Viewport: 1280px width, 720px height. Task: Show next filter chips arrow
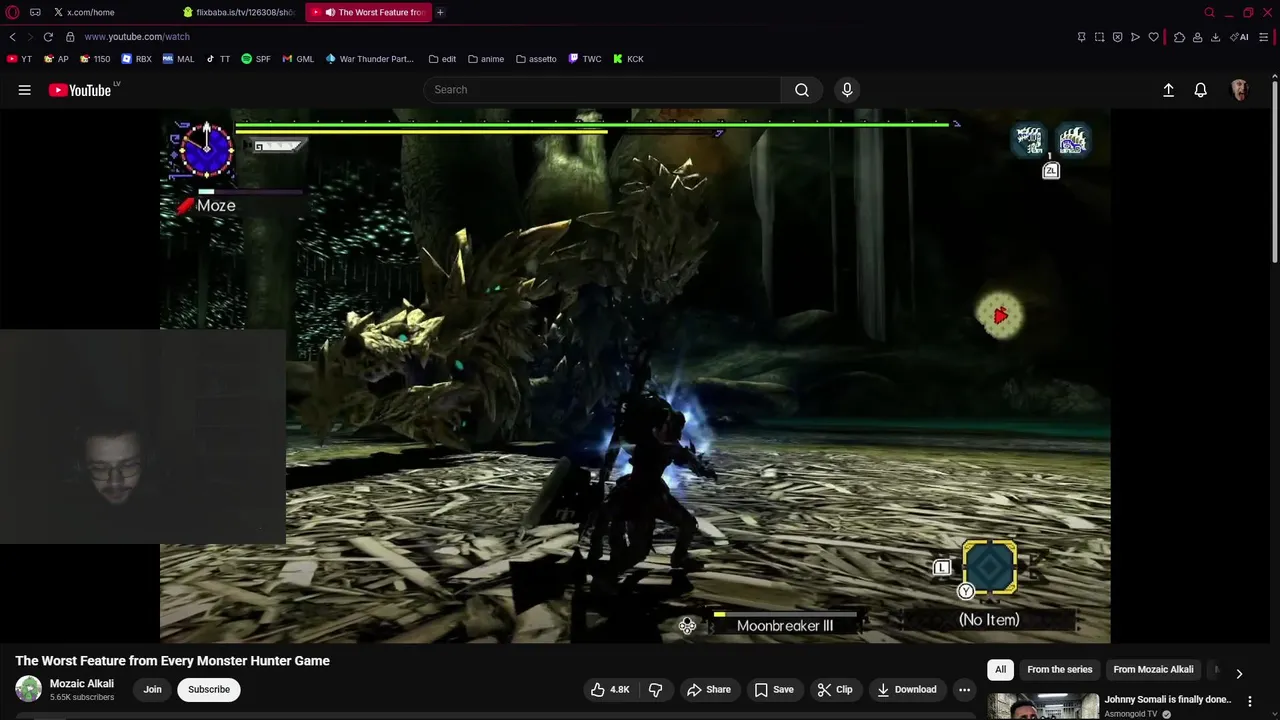click(x=1239, y=674)
